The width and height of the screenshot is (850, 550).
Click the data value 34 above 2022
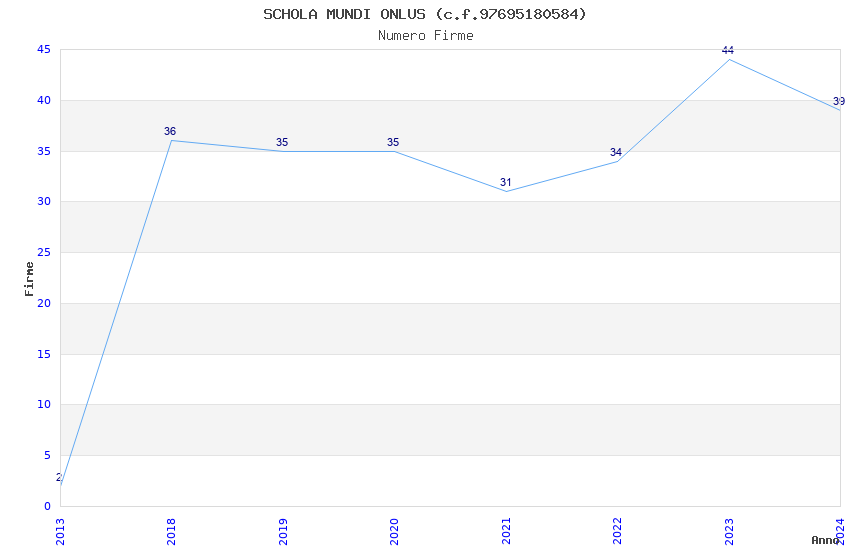pos(616,152)
